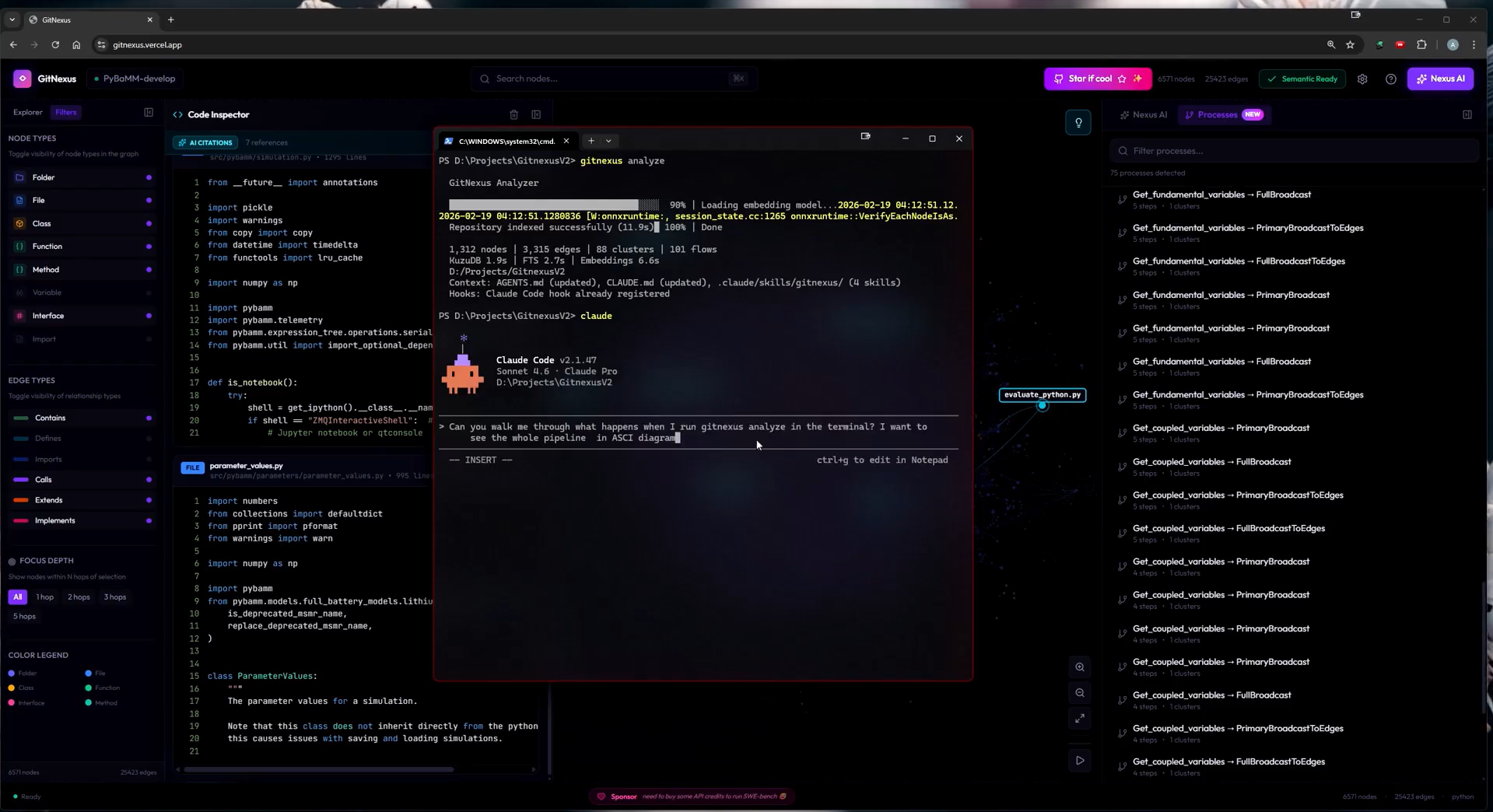This screenshot has height=812, width=1493.
Task: Go to the browser home page
Action: tap(76, 45)
